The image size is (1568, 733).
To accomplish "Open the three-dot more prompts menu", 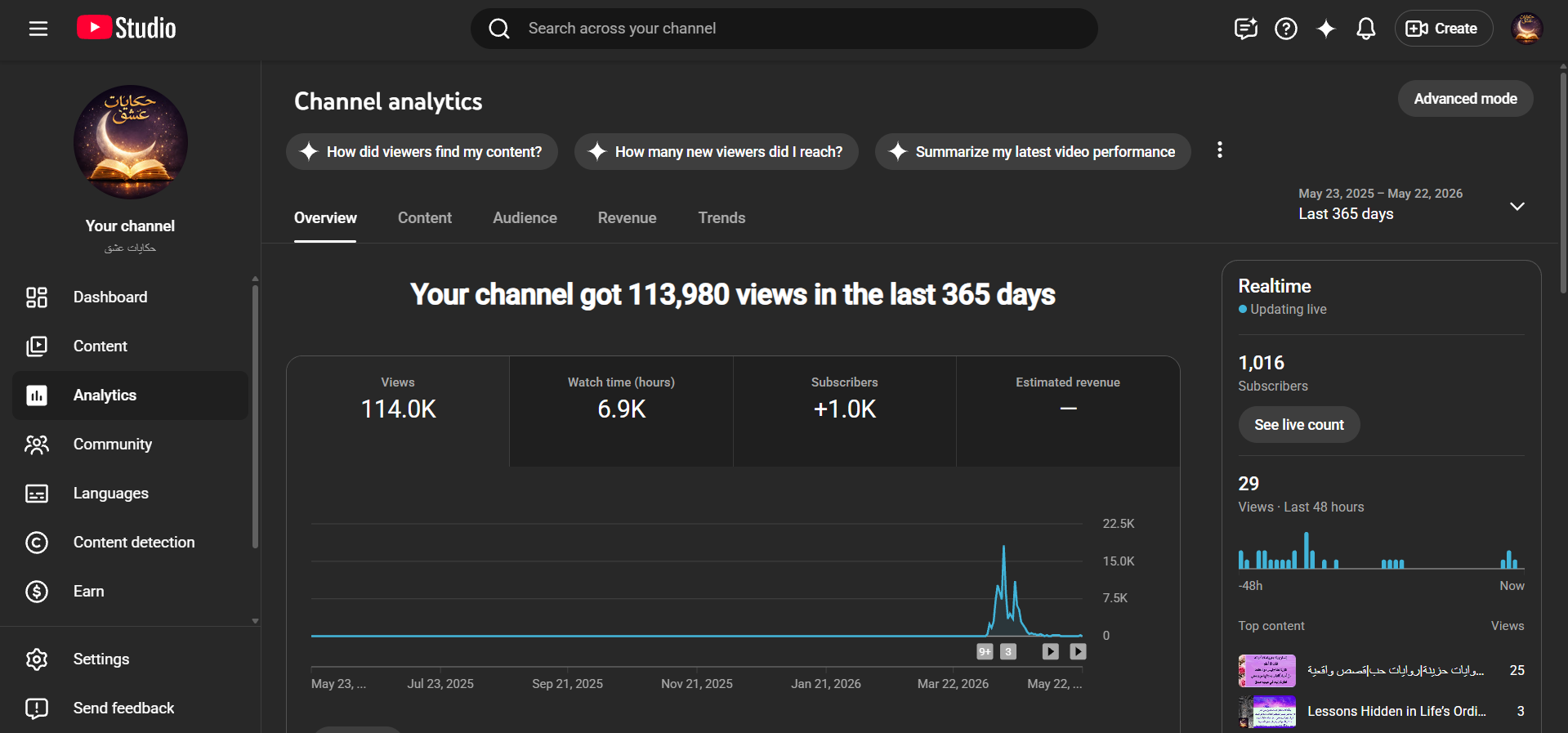I will point(1219,150).
